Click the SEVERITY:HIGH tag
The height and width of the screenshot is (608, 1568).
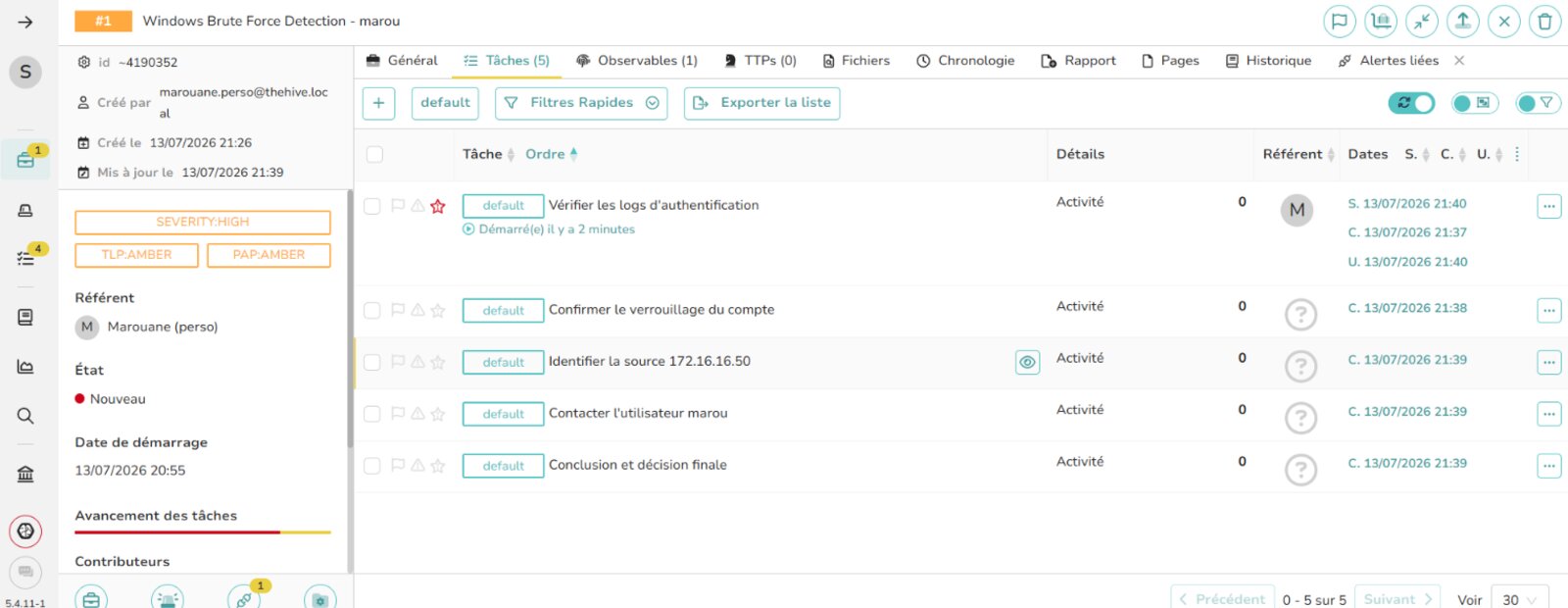pos(203,223)
